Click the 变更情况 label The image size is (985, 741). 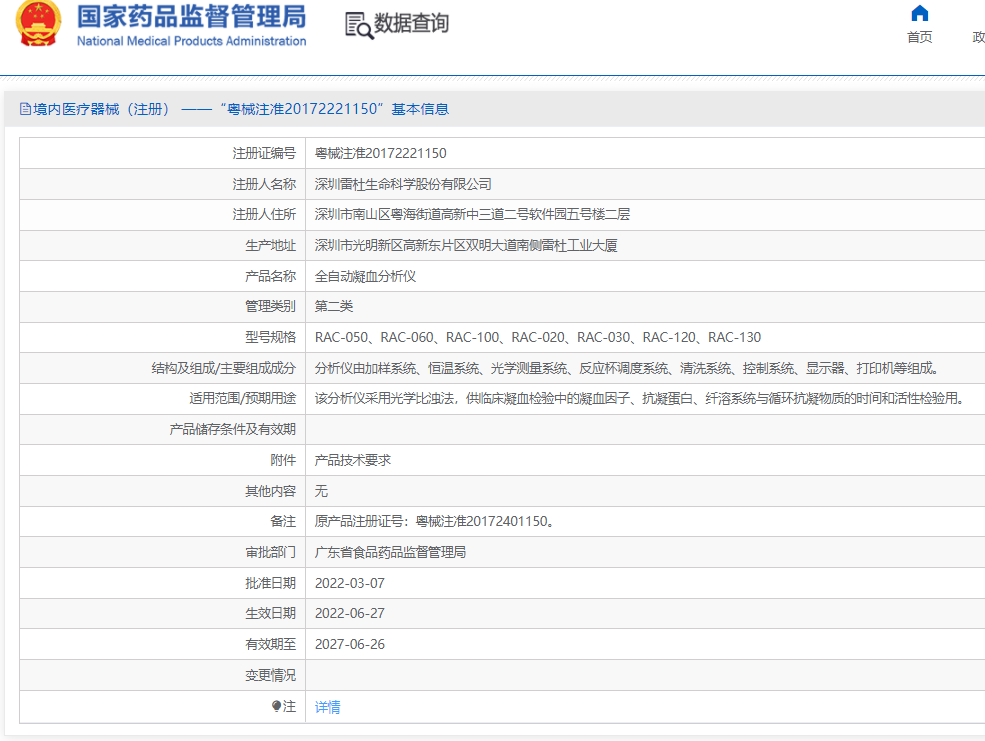pyautogui.click(x=270, y=675)
